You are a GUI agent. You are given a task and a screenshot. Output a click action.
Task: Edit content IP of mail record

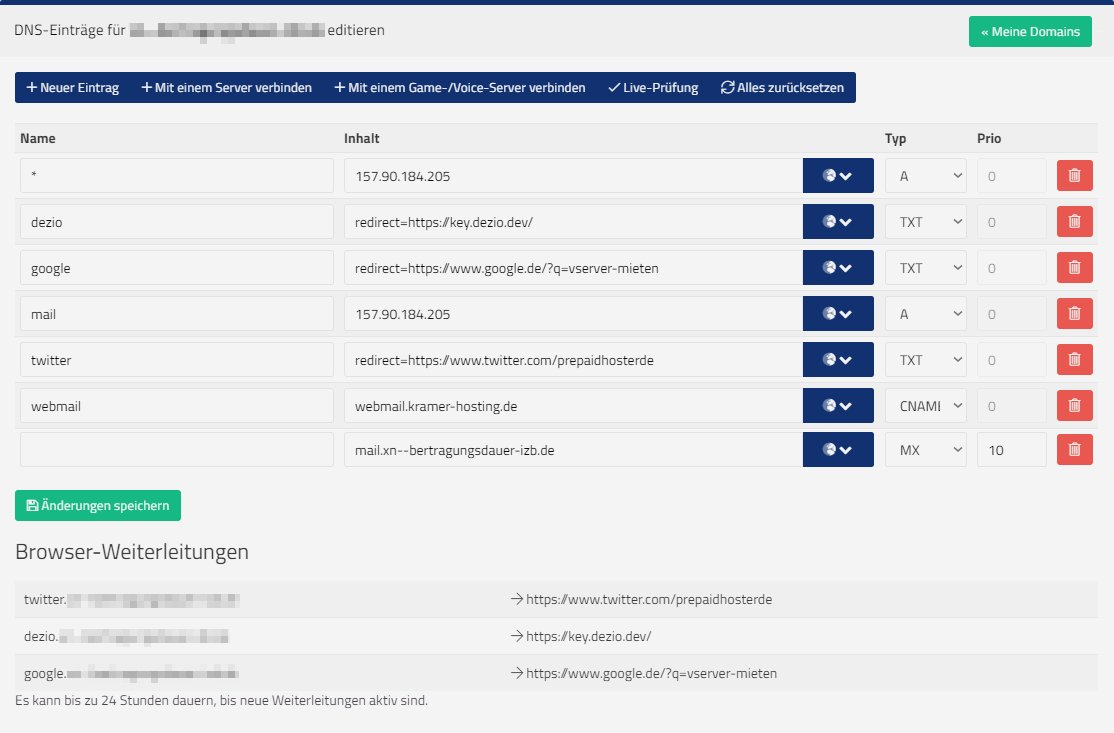[x=573, y=314]
